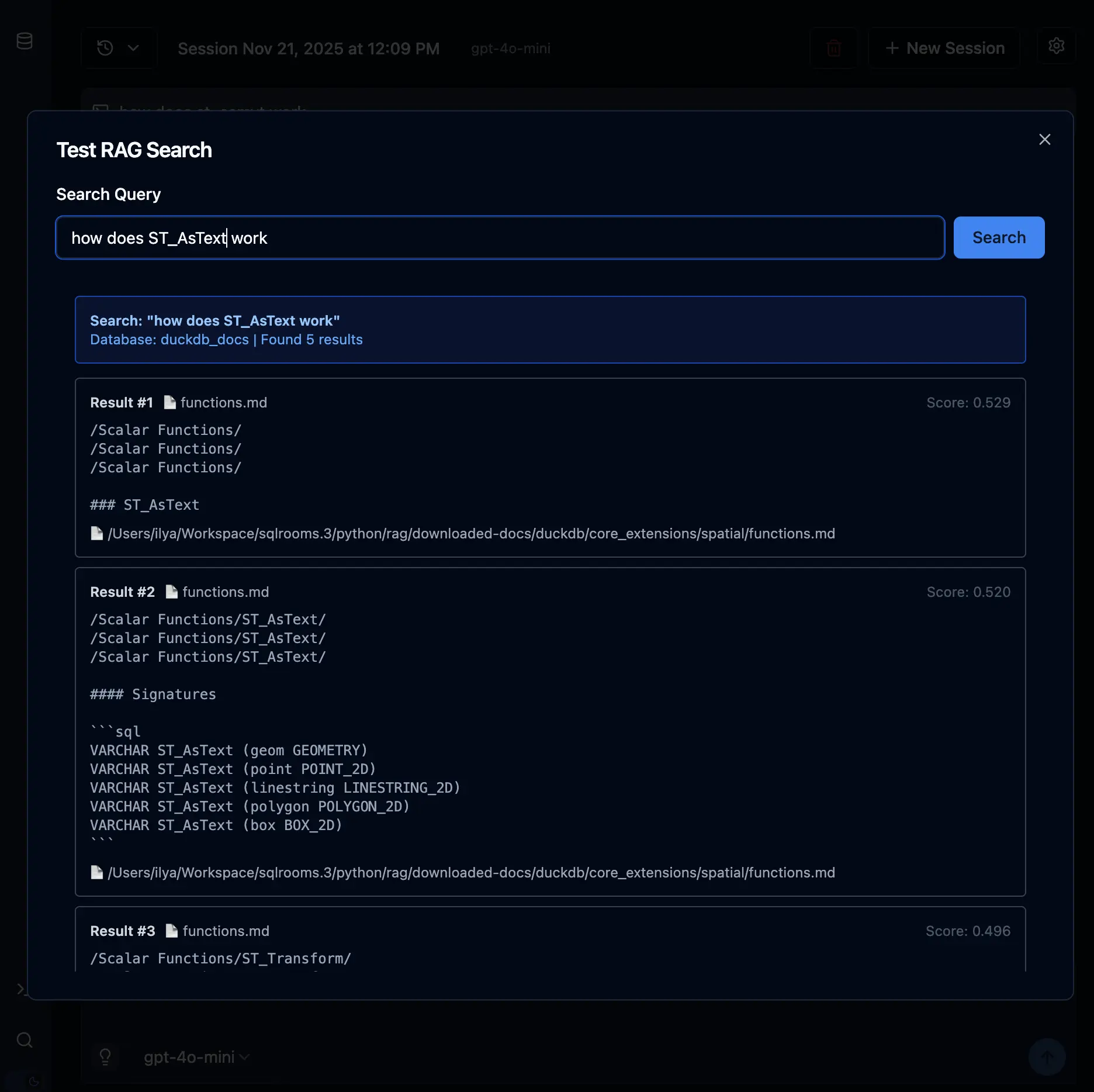Click the blue Search button
1094x1092 pixels.
point(998,237)
